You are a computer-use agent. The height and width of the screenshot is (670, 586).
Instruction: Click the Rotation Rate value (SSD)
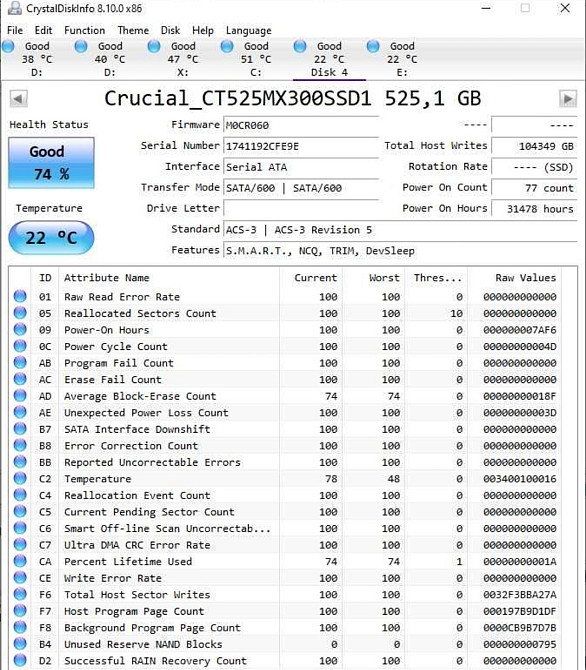[534, 167]
